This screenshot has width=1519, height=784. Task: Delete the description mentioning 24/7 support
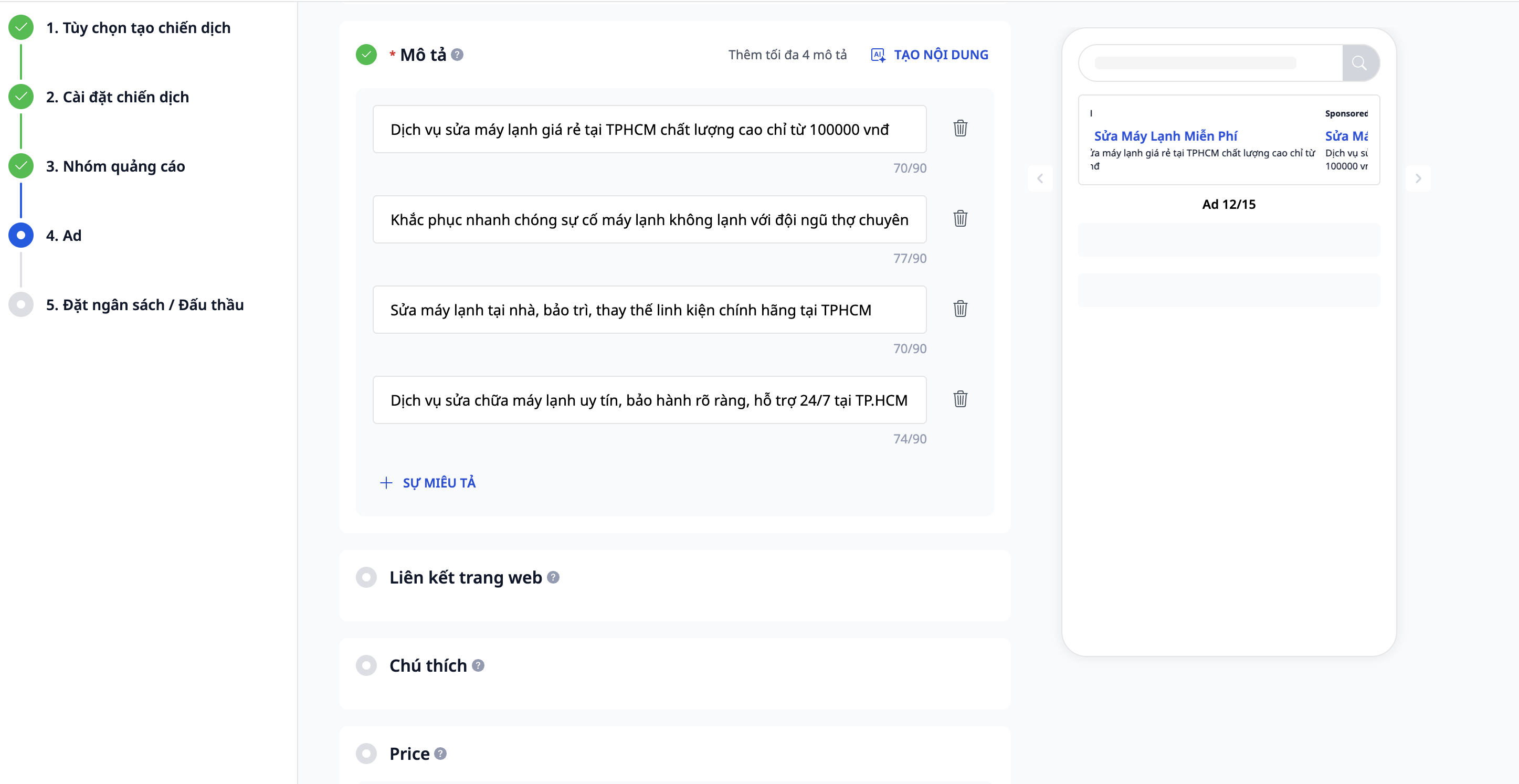pyautogui.click(x=960, y=399)
